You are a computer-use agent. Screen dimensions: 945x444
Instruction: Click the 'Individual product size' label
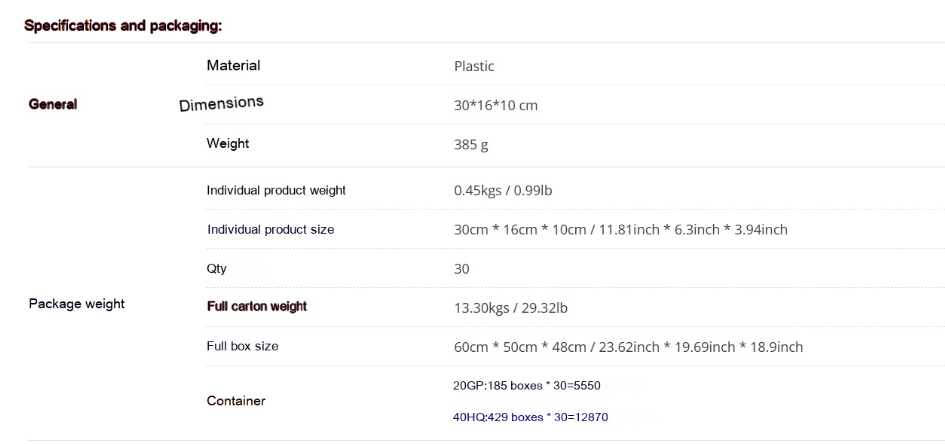coord(271,230)
